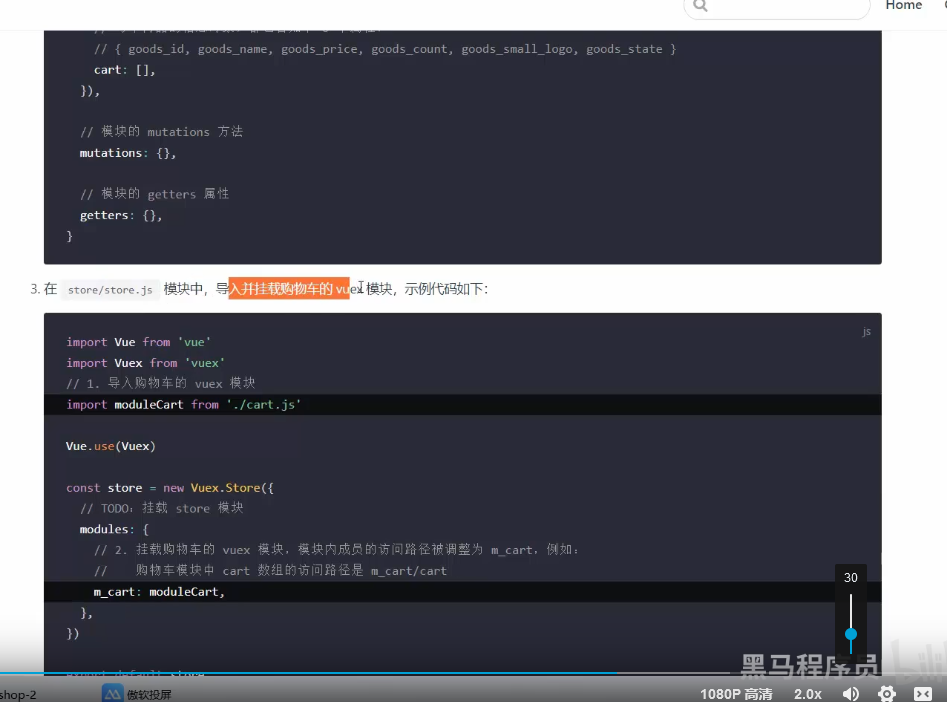Click the import Vue from 'vue' line
Image resolution: width=947 pixels, height=702 pixels.
coord(138,342)
